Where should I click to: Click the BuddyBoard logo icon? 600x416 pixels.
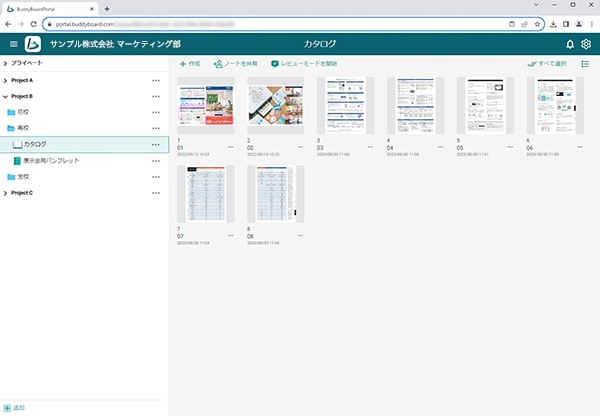[x=34, y=44]
